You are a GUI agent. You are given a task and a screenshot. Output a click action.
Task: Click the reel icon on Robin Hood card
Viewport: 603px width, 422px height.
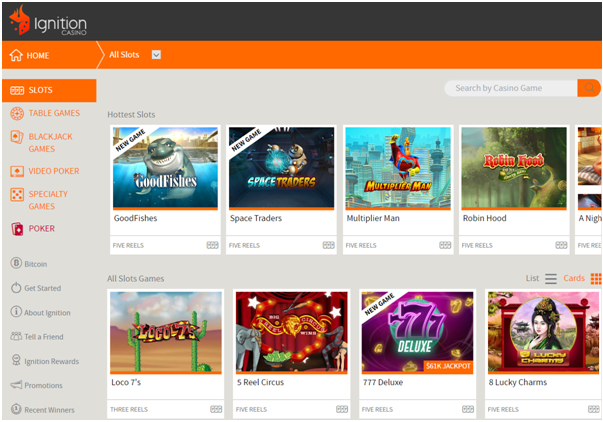561,245
